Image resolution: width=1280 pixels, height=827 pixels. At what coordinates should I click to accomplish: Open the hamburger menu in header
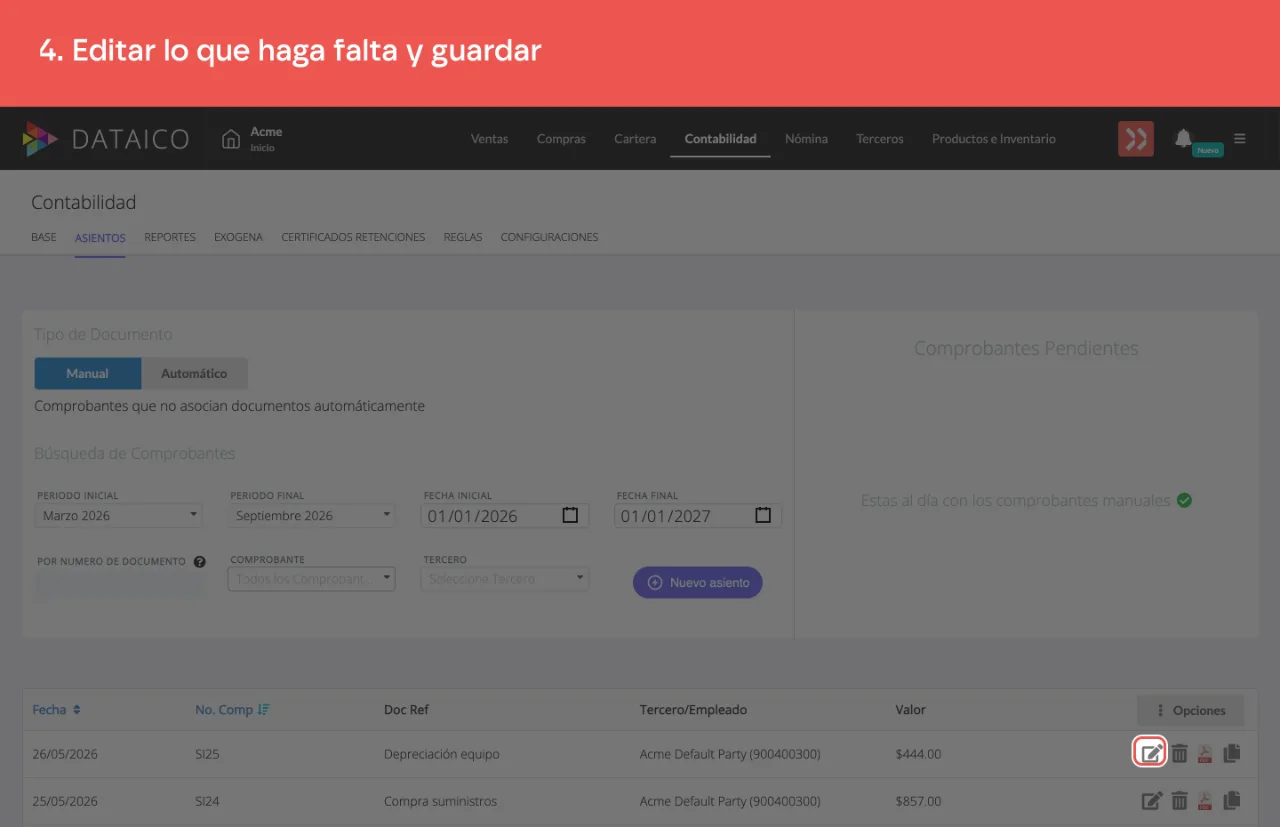point(1240,138)
